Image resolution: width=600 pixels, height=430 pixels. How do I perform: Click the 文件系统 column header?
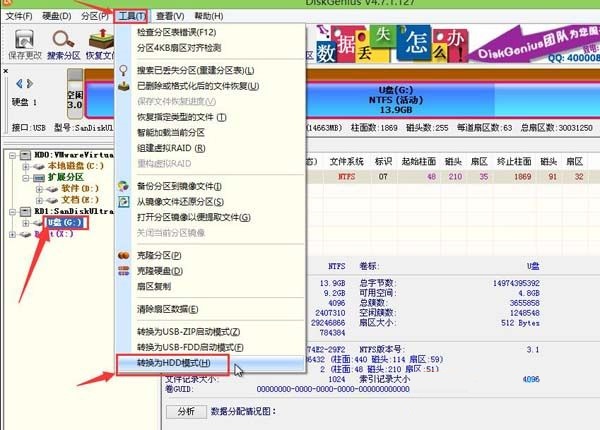coord(346,161)
